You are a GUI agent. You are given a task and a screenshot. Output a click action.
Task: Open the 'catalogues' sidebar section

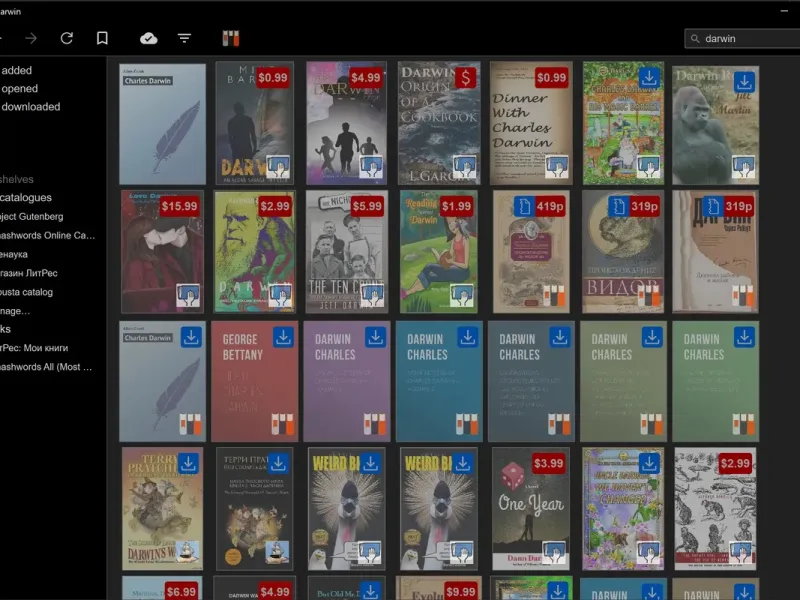click(x=26, y=197)
